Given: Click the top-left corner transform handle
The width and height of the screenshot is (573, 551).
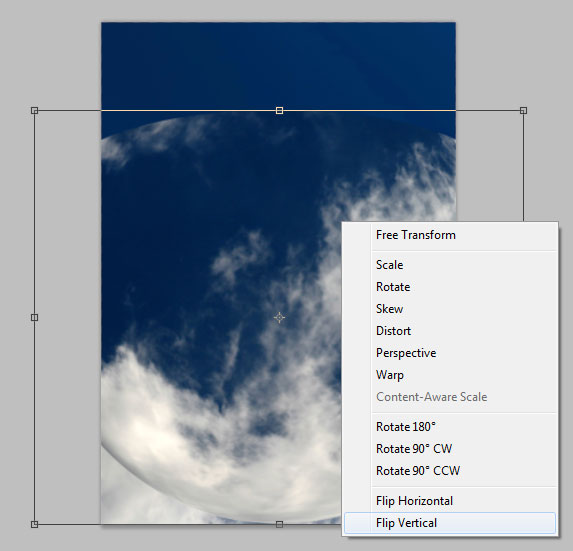Looking at the screenshot, I should tap(34, 110).
